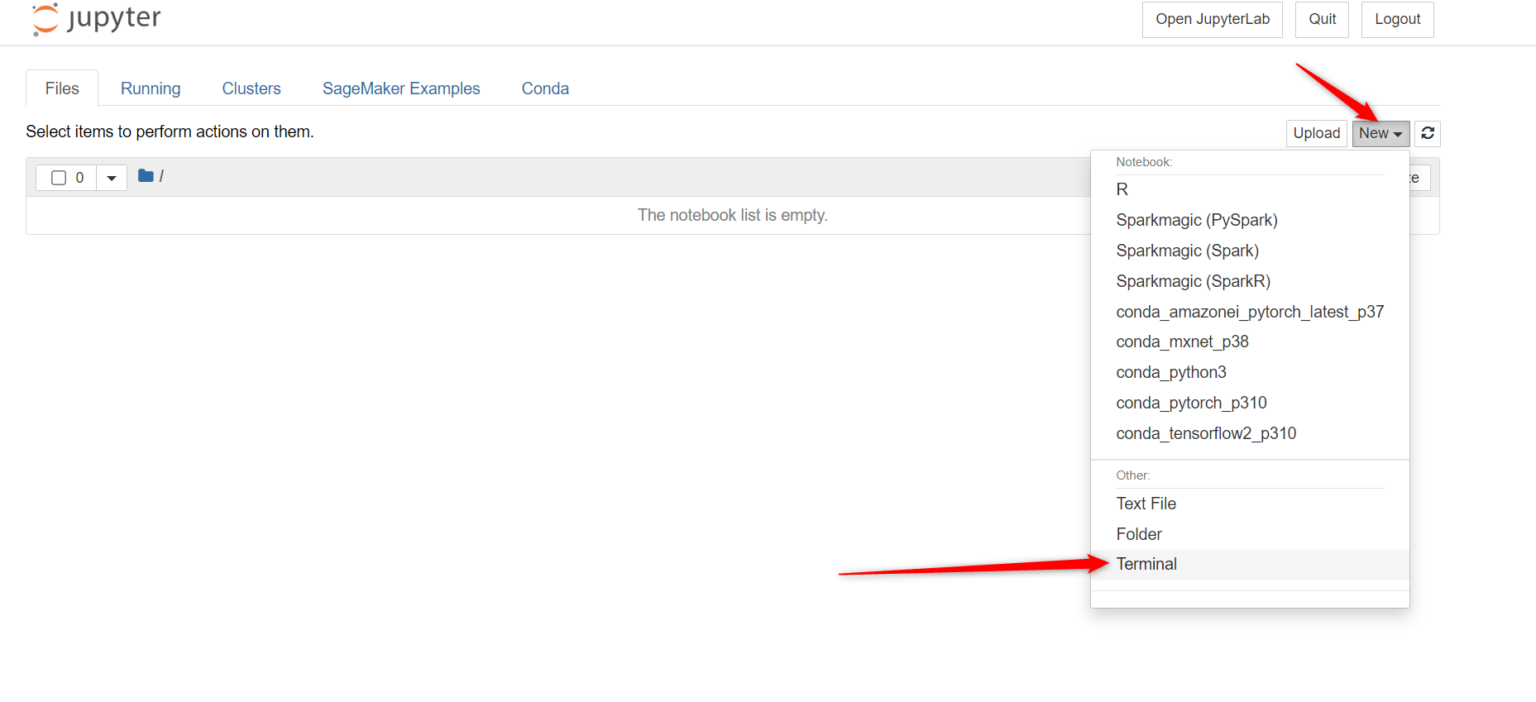Launch a new Terminal from the menu
The height and width of the screenshot is (702, 1536).
pyautogui.click(x=1146, y=564)
